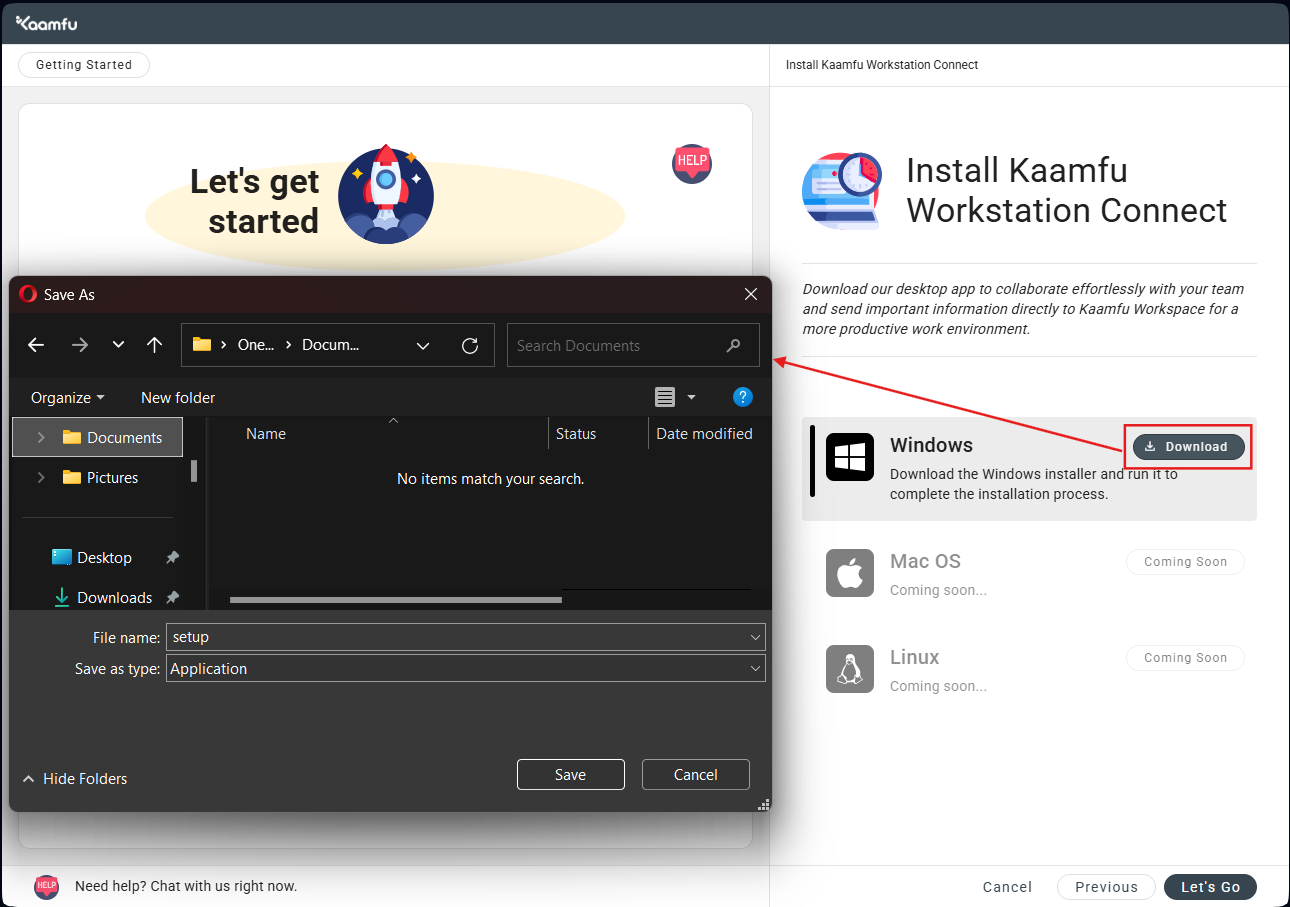The width and height of the screenshot is (1290, 907).
Task: Open recent locations chevron in Save As
Action: click(x=118, y=345)
